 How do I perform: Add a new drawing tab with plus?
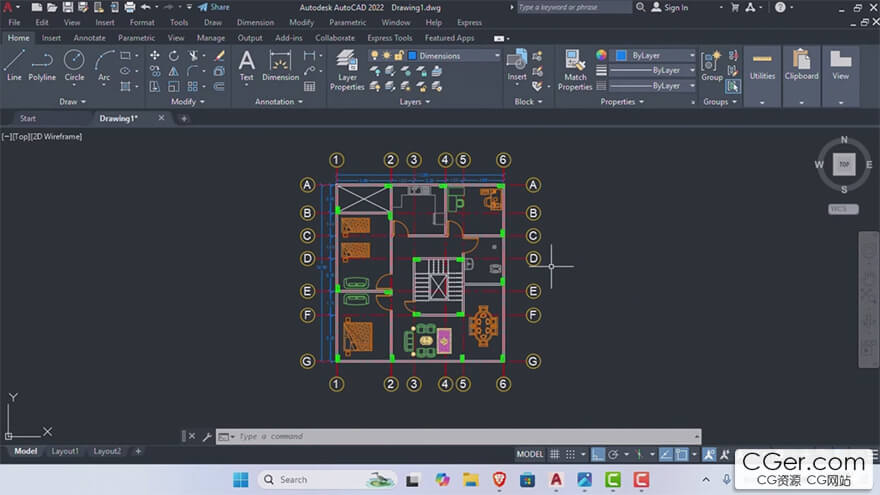pos(184,118)
